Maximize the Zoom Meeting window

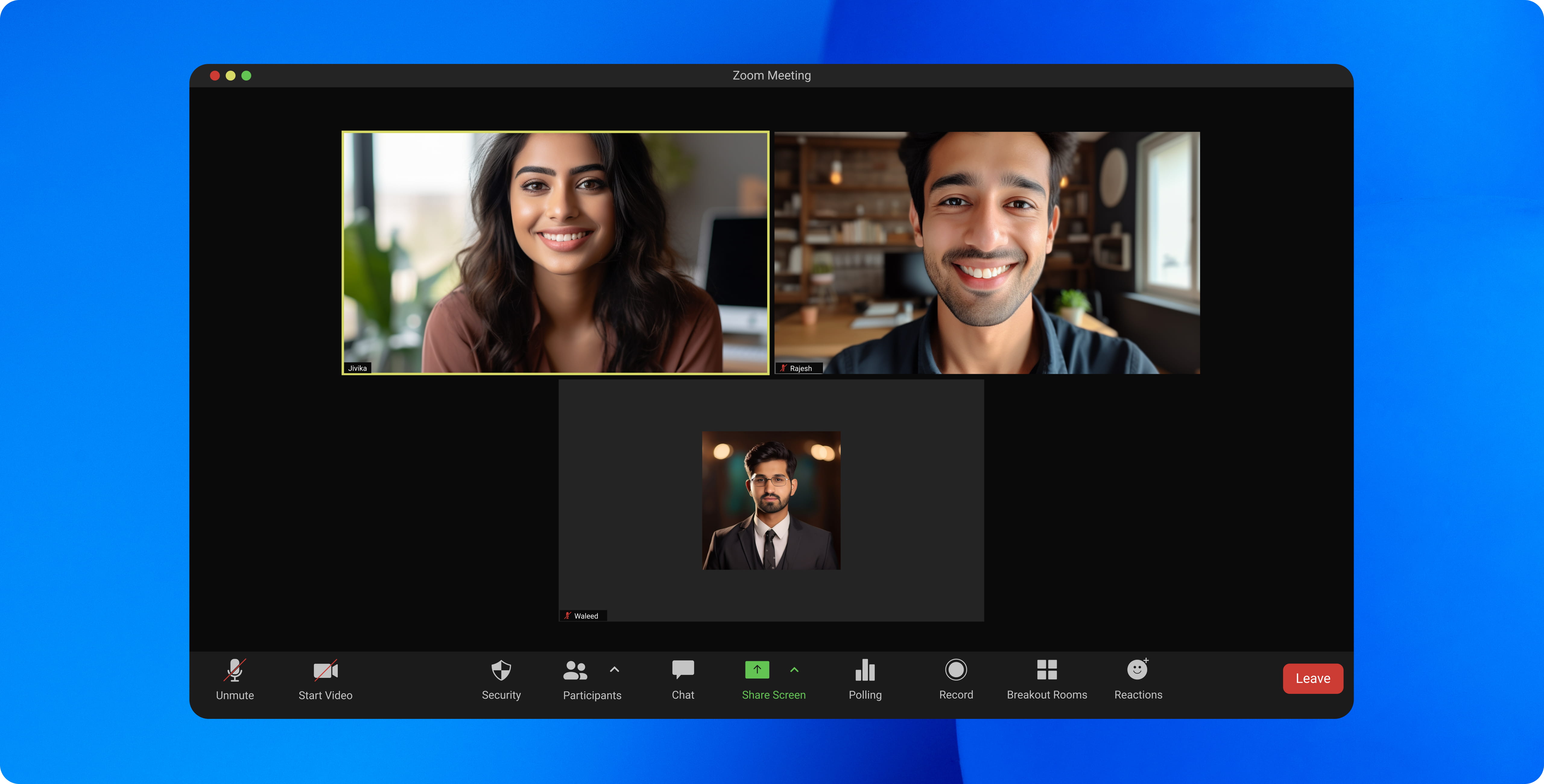click(246, 75)
